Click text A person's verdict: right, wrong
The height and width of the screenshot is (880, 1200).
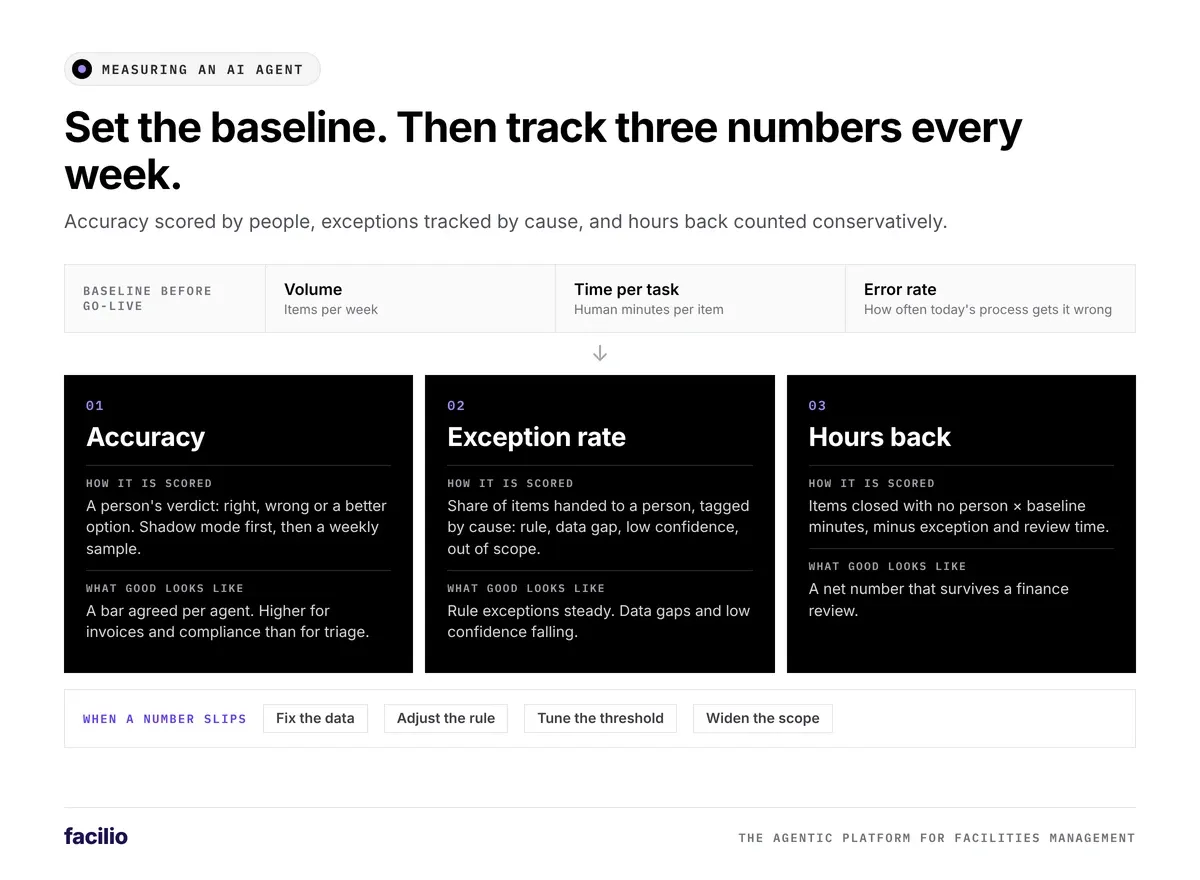point(236,527)
